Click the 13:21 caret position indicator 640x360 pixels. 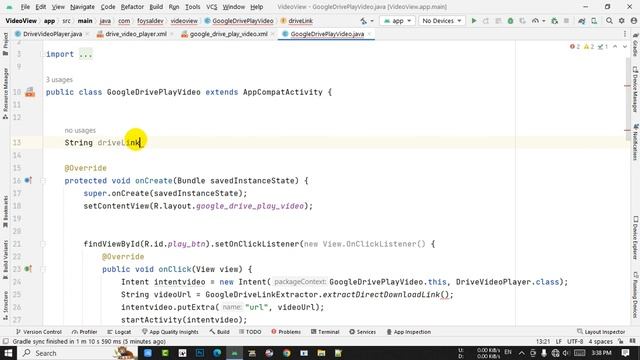coord(543,342)
